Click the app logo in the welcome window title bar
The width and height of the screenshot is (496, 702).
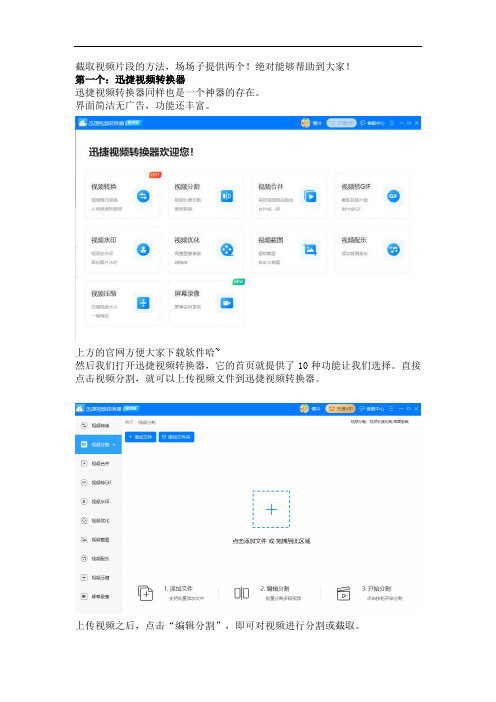(82, 123)
